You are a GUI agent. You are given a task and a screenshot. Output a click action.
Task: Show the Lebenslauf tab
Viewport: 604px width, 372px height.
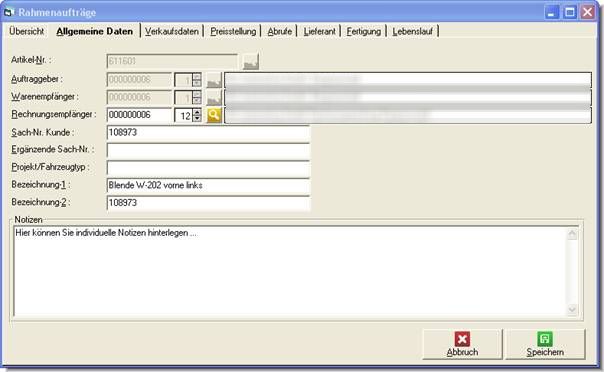pyautogui.click(x=413, y=31)
